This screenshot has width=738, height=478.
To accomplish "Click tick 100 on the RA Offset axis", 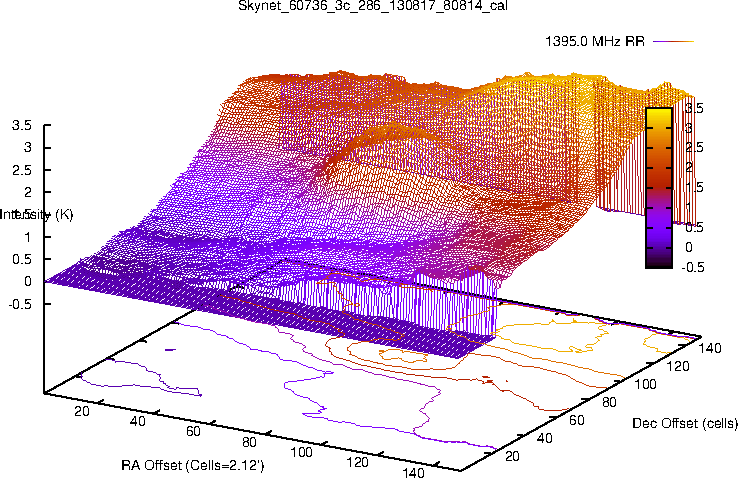I will pos(301,453).
